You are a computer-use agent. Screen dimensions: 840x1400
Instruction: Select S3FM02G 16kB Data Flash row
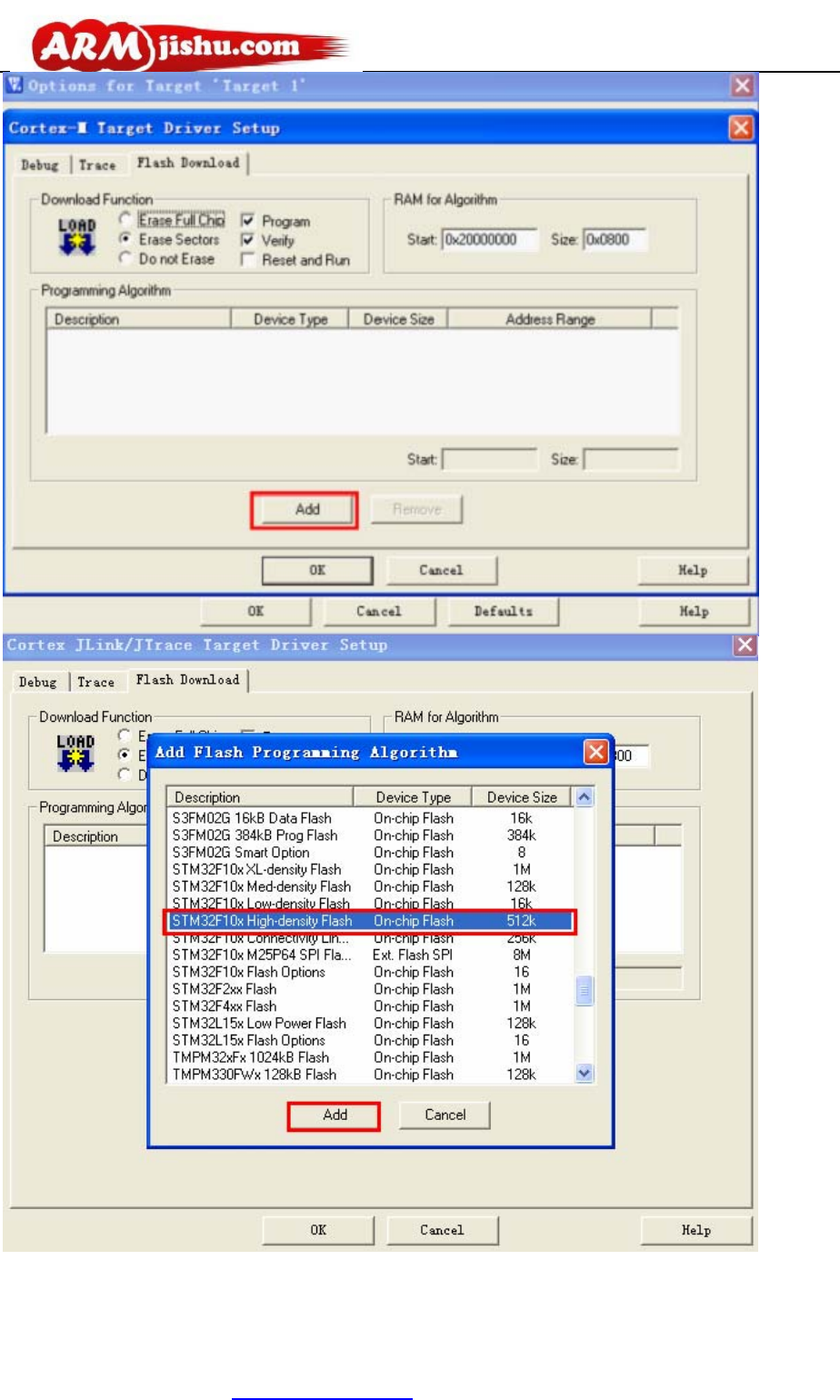click(x=371, y=818)
